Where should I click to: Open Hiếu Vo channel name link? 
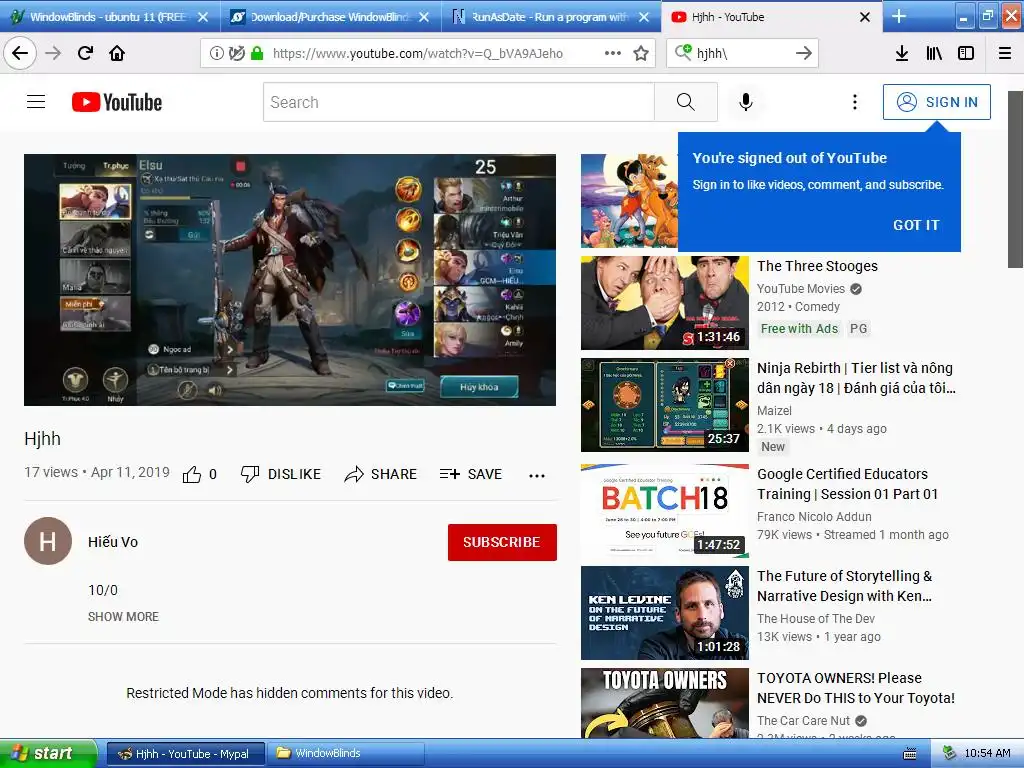[x=113, y=542]
